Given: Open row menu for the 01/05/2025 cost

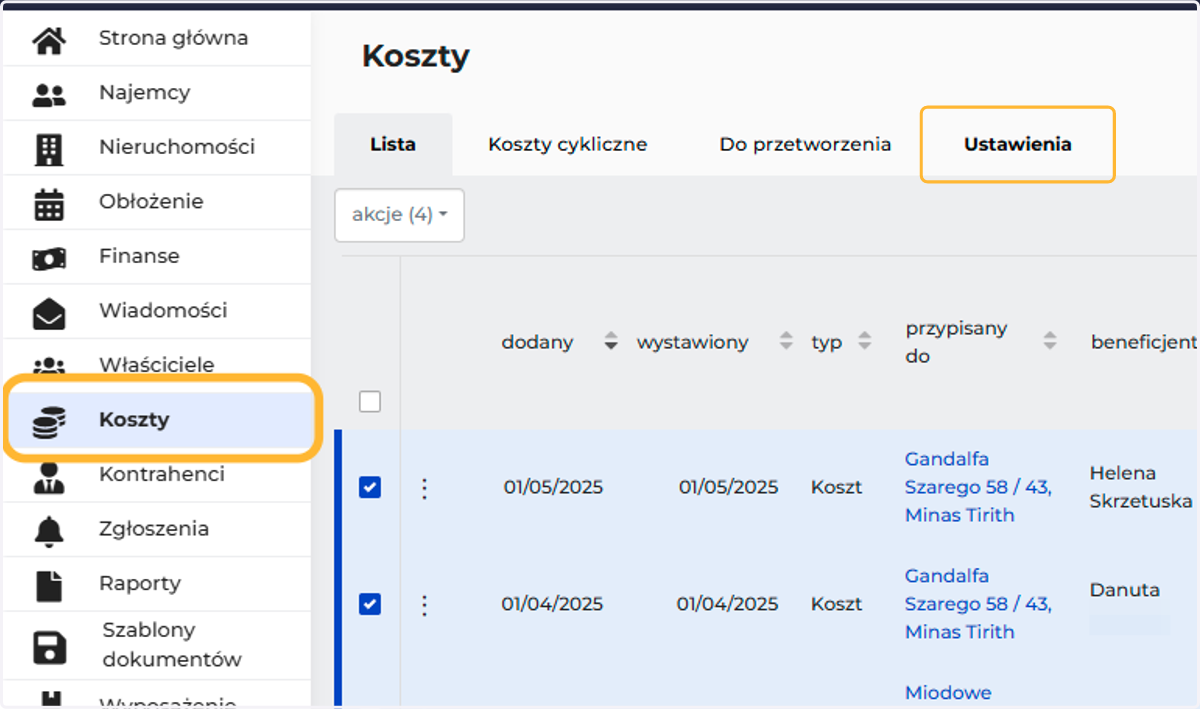Looking at the screenshot, I should (424, 488).
